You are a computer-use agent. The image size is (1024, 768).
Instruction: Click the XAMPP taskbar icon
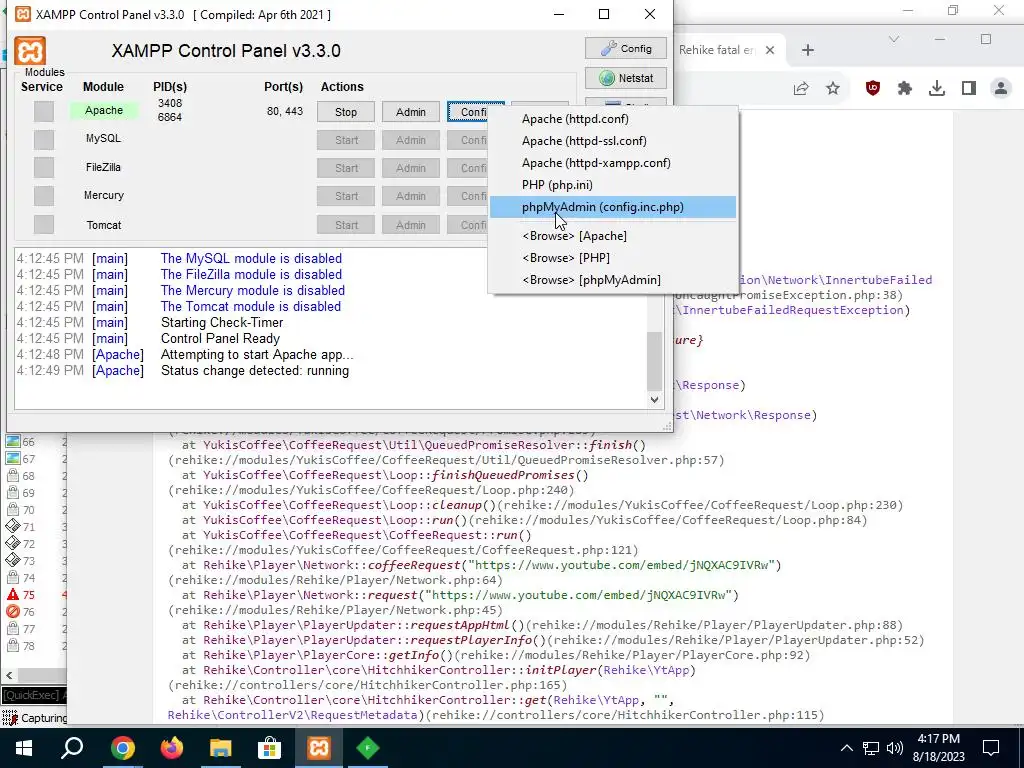click(319, 748)
